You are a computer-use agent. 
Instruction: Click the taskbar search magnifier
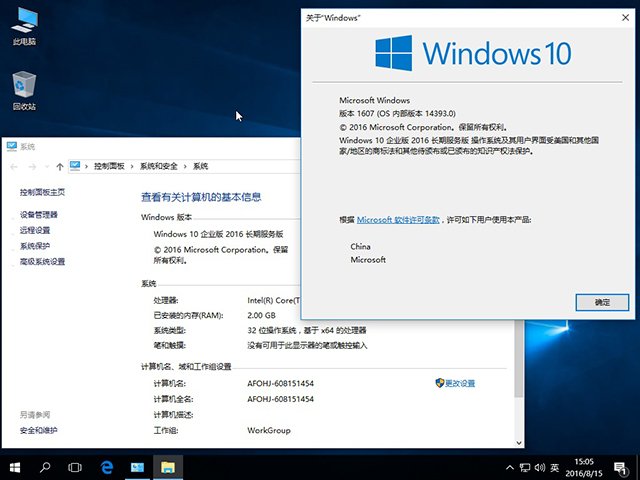coord(45,467)
